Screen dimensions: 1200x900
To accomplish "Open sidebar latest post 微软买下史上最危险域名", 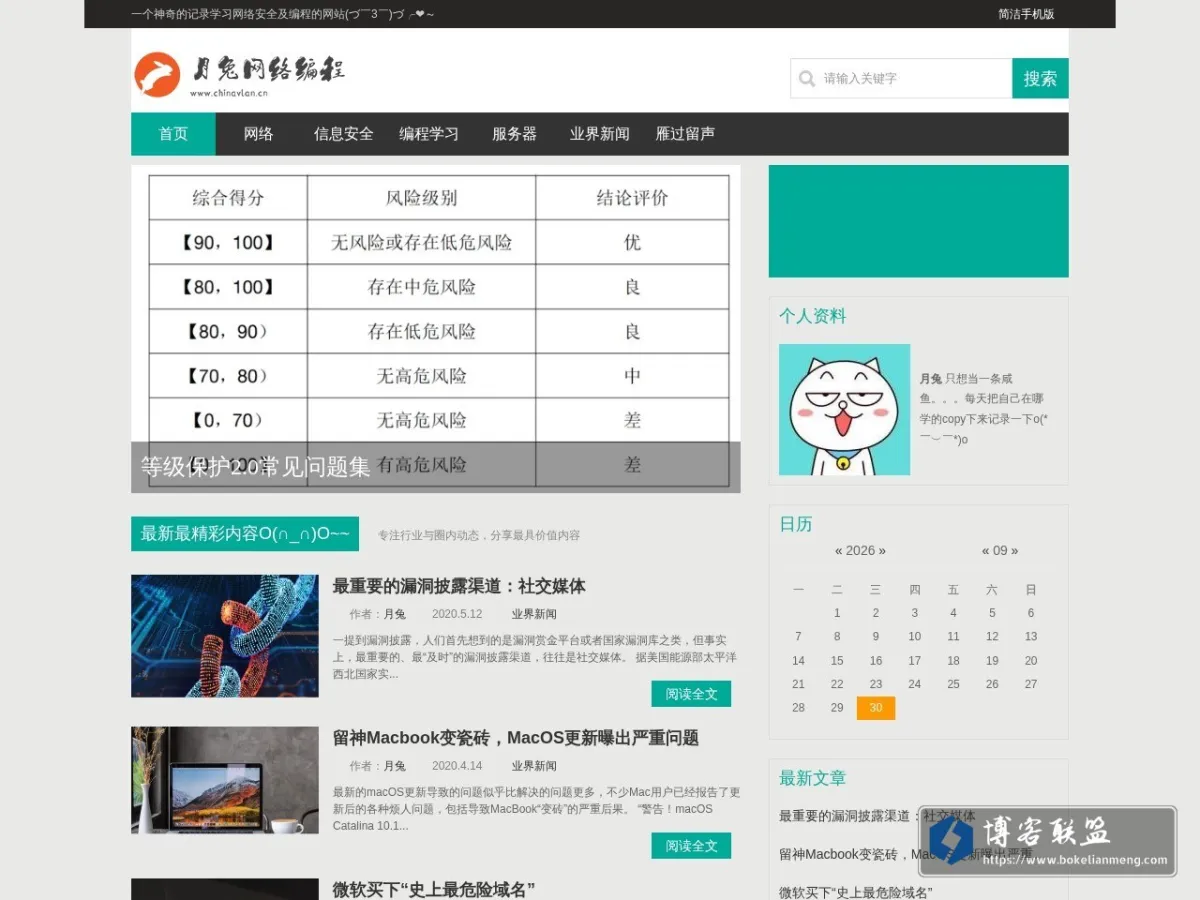I will [x=856, y=892].
